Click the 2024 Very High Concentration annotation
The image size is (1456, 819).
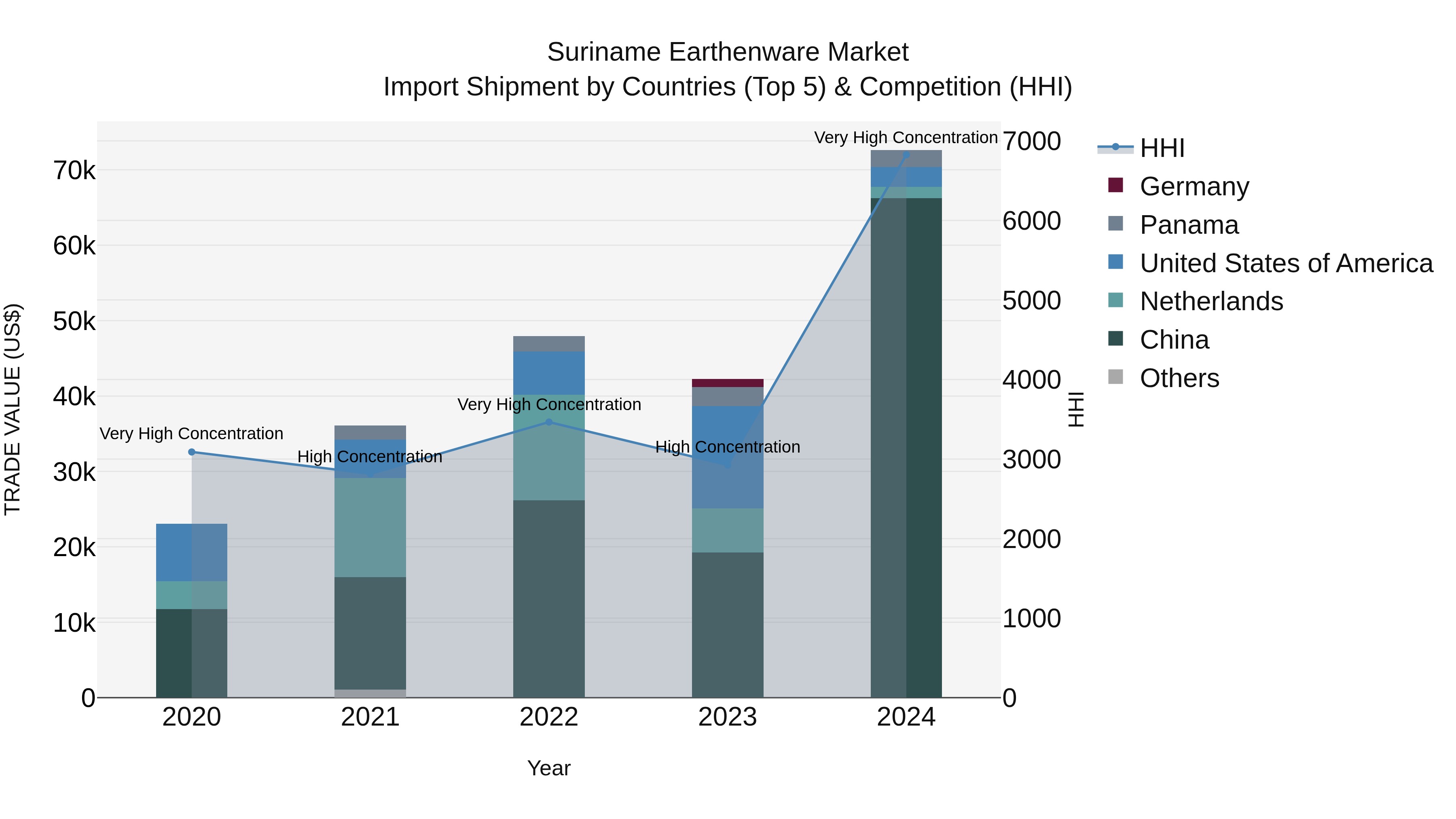[x=906, y=138]
